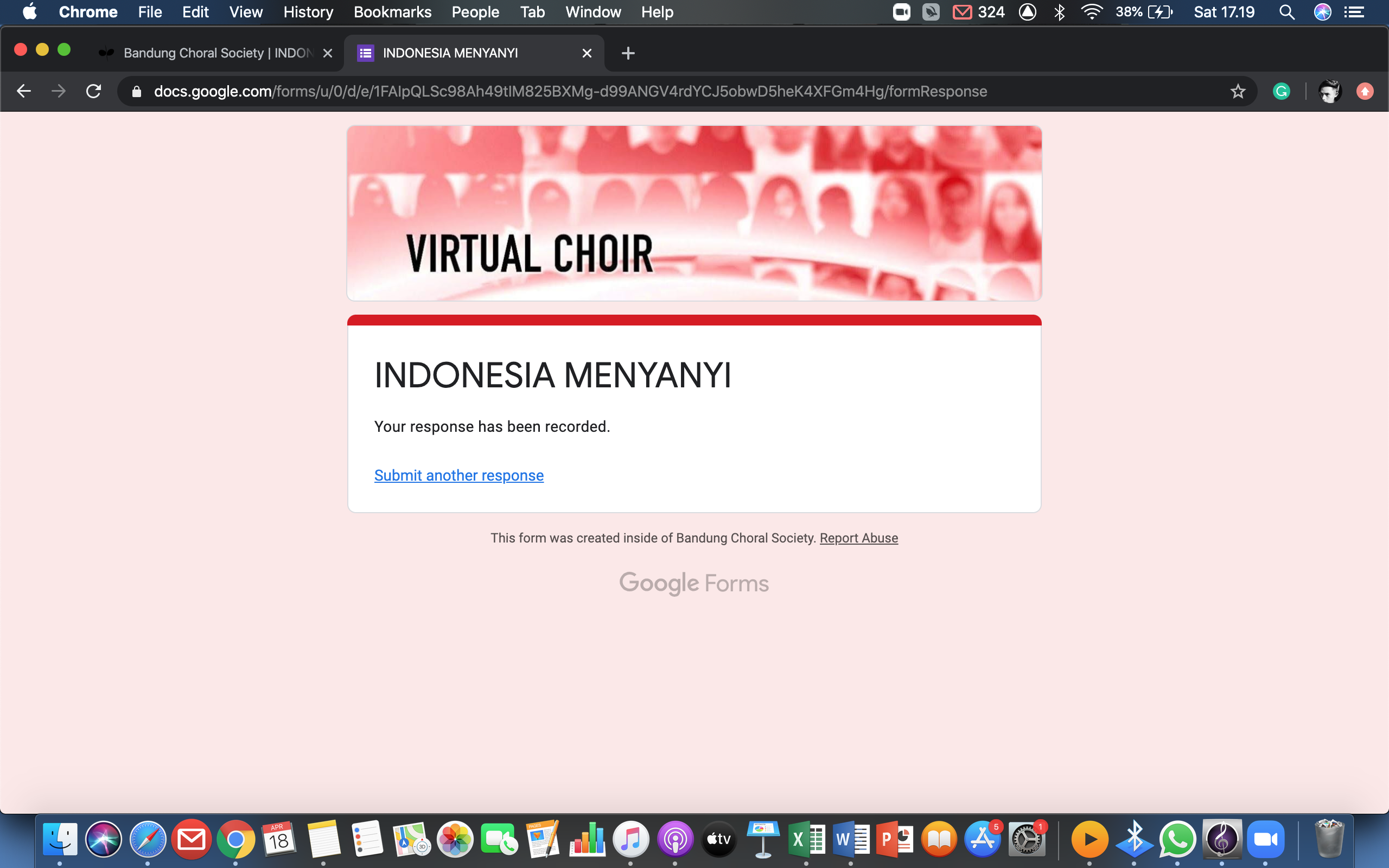Click the Report Abuse link
1389x868 pixels.
point(858,538)
